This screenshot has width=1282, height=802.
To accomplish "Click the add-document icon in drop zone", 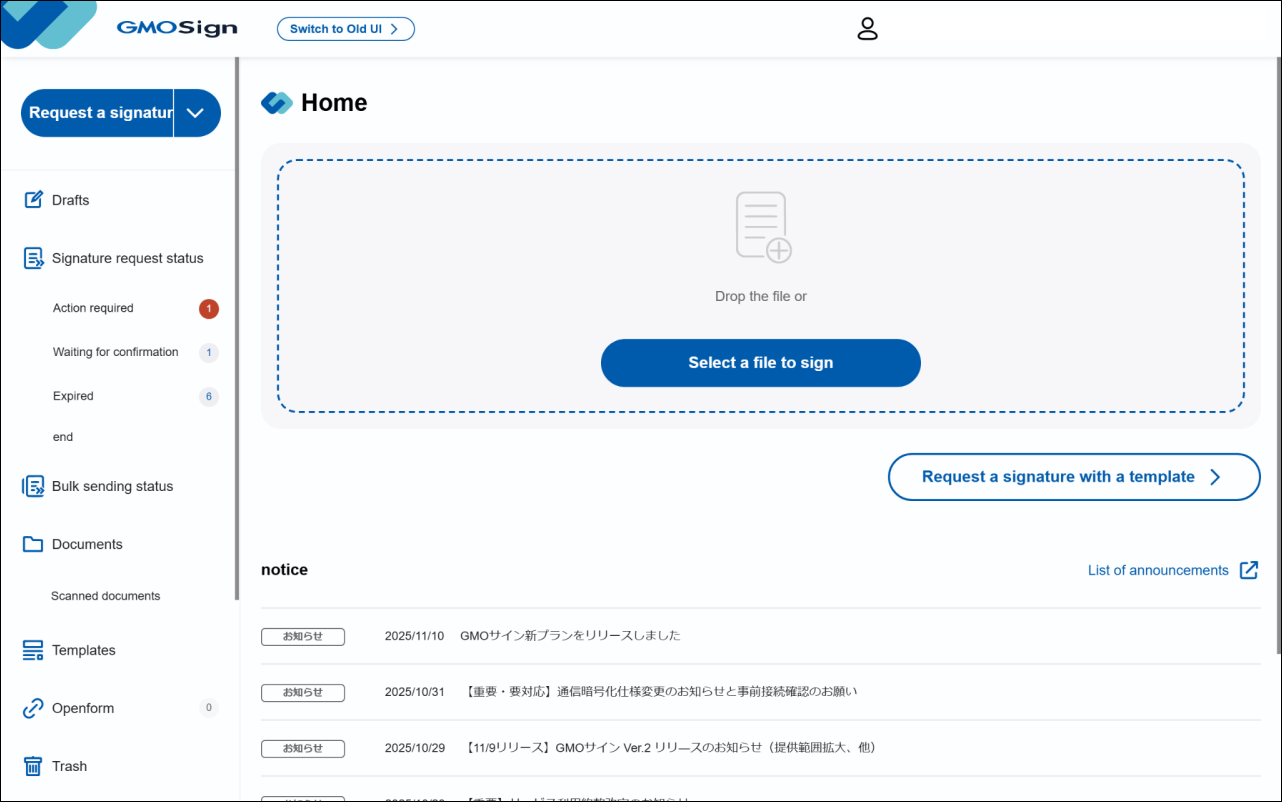I will pyautogui.click(x=763, y=227).
